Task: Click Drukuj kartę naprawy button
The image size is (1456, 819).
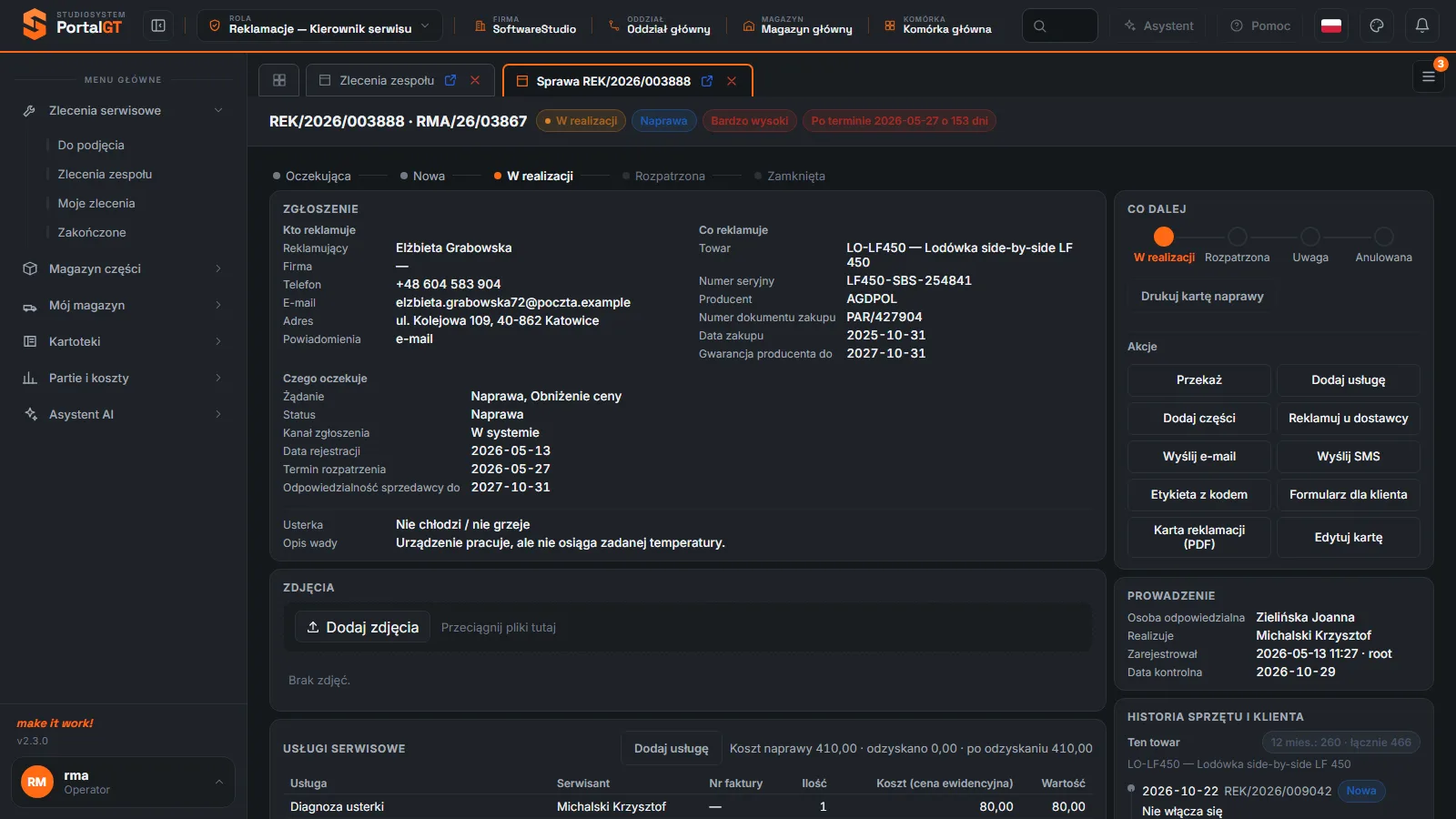Action: tap(1202, 296)
